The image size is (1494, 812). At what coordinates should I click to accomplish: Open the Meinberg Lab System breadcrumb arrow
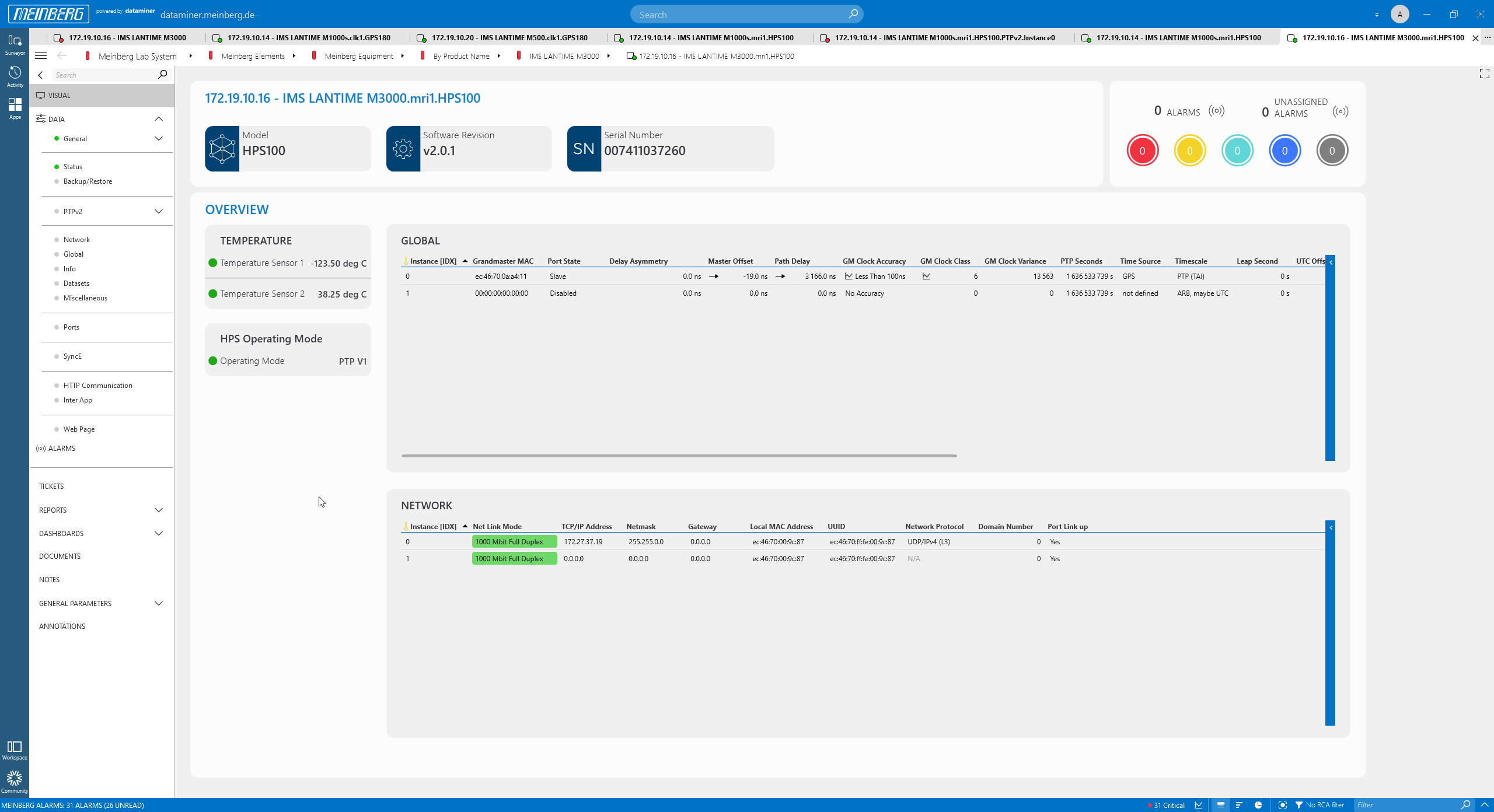click(x=190, y=56)
